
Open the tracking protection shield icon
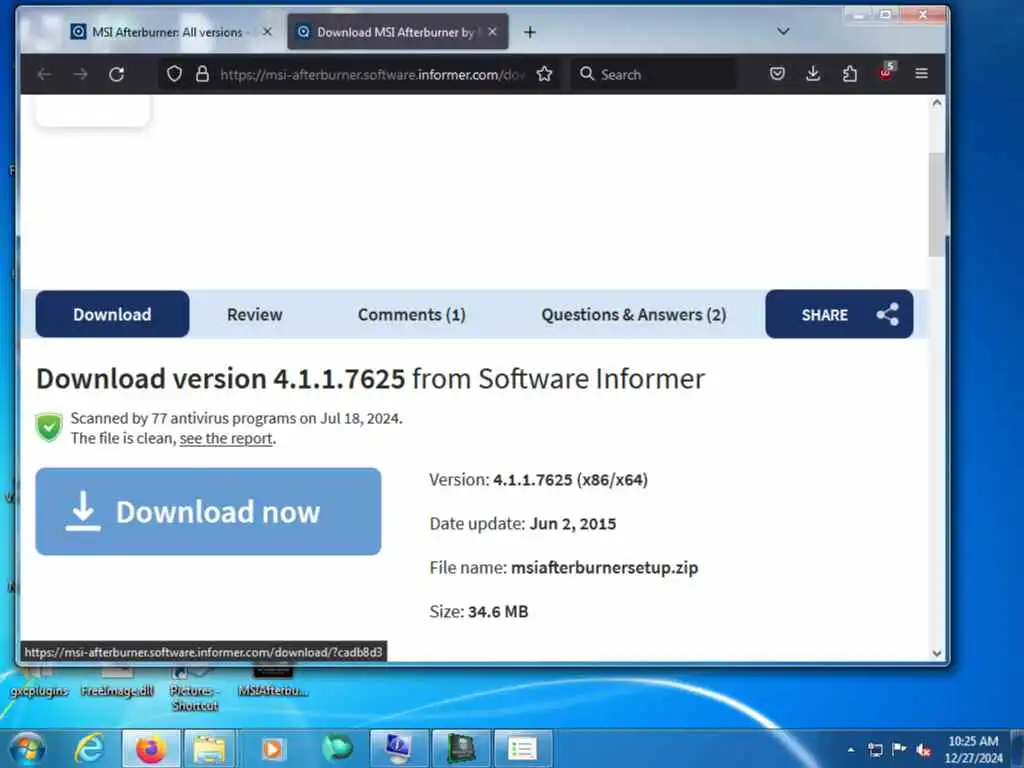point(174,74)
